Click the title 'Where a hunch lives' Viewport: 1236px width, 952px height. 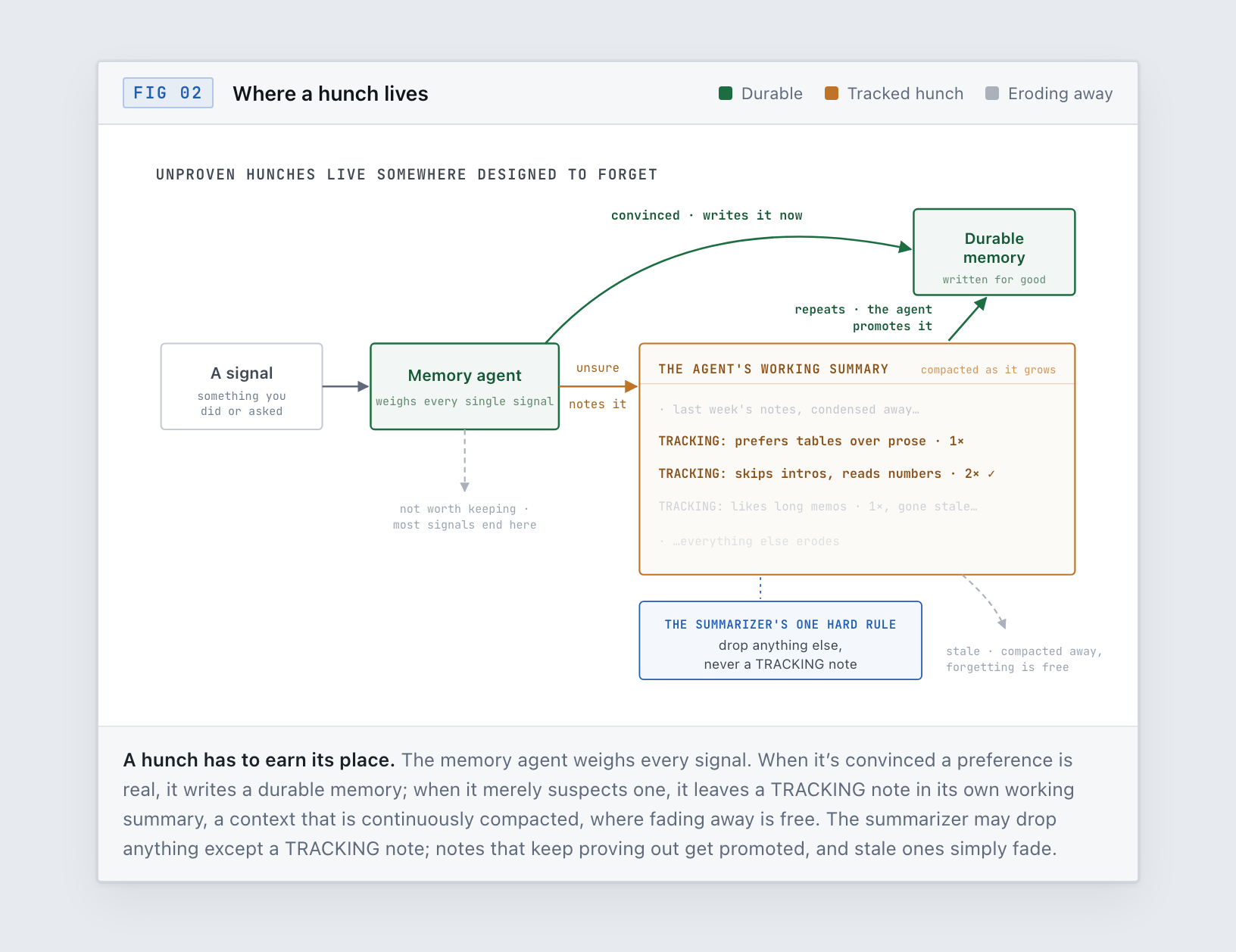tap(330, 94)
